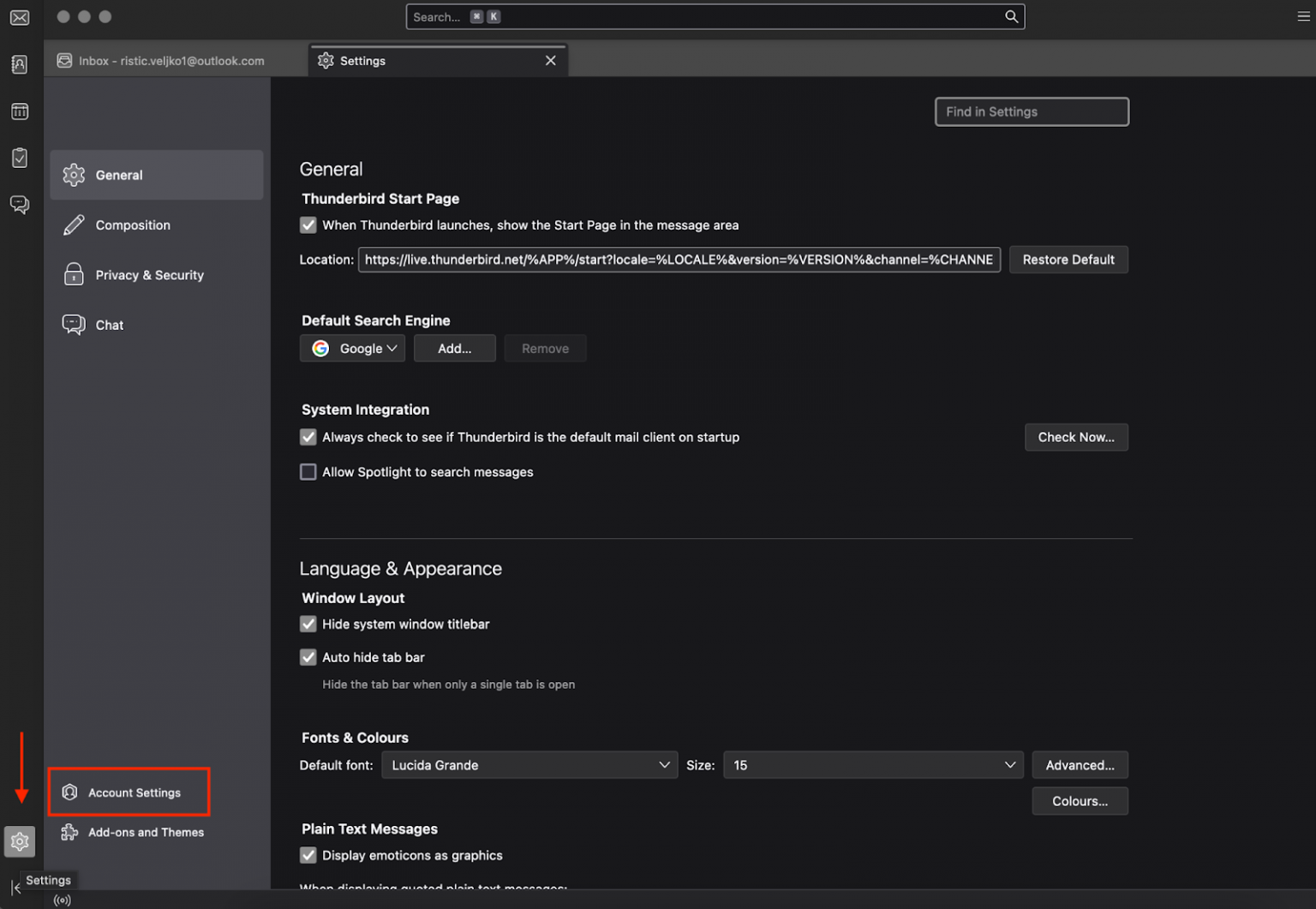This screenshot has height=909, width=1316.
Task: Open the Colours... dialog button
Action: tap(1080, 801)
